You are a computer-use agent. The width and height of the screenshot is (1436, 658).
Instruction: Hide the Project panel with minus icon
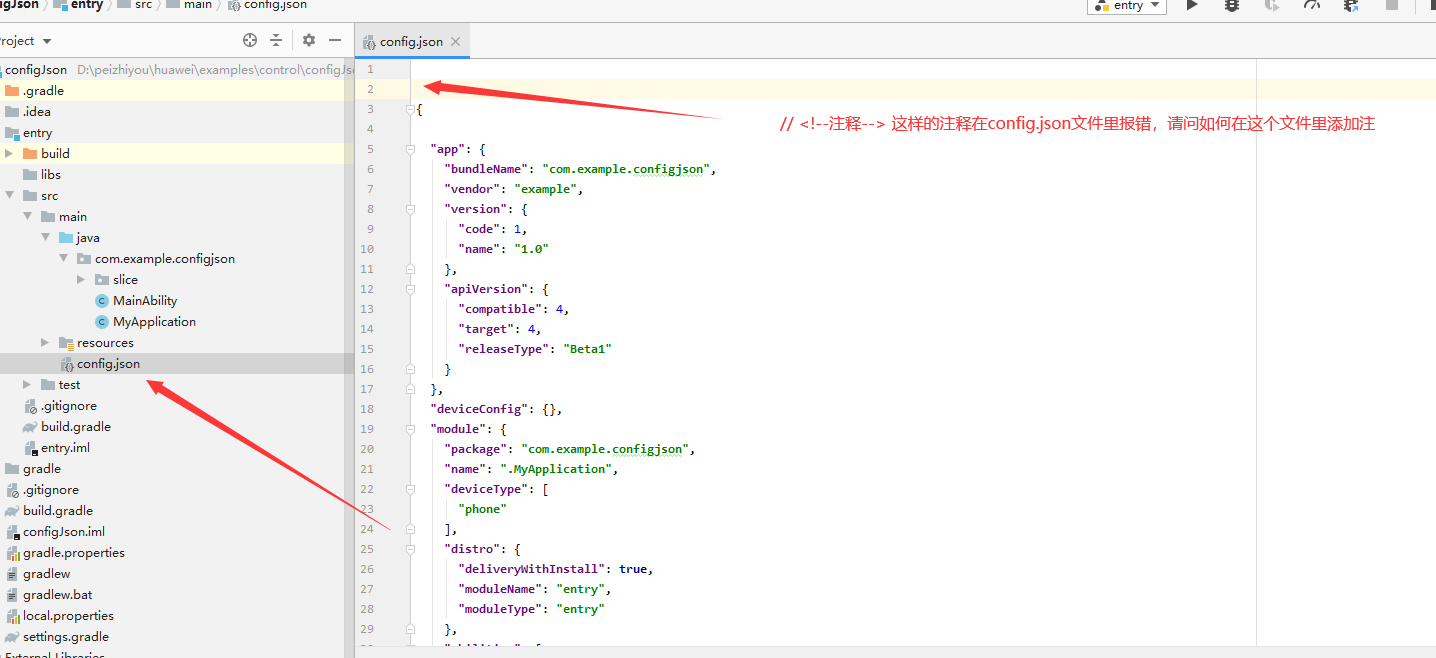tap(336, 40)
